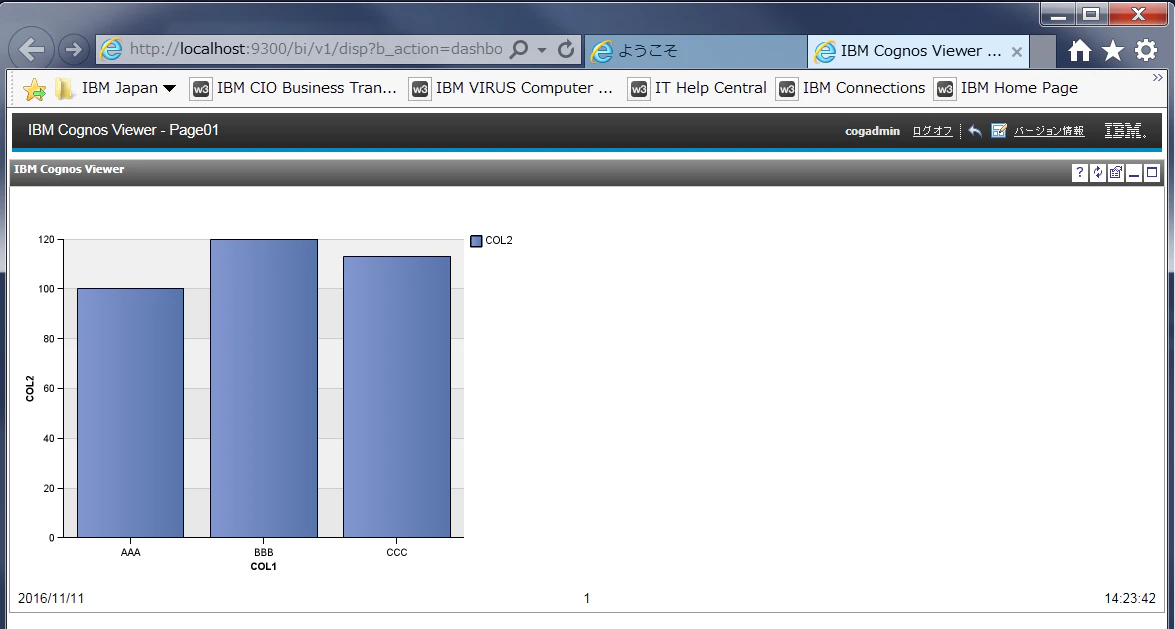Reload the page with the refresh icon
The image size is (1175, 629).
(566, 49)
